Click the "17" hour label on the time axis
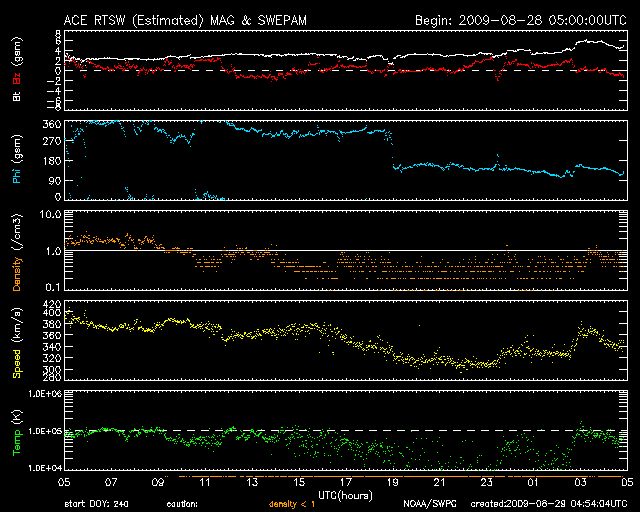Image resolution: width=640 pixels, height=512 pixels. tap(346, 482)
